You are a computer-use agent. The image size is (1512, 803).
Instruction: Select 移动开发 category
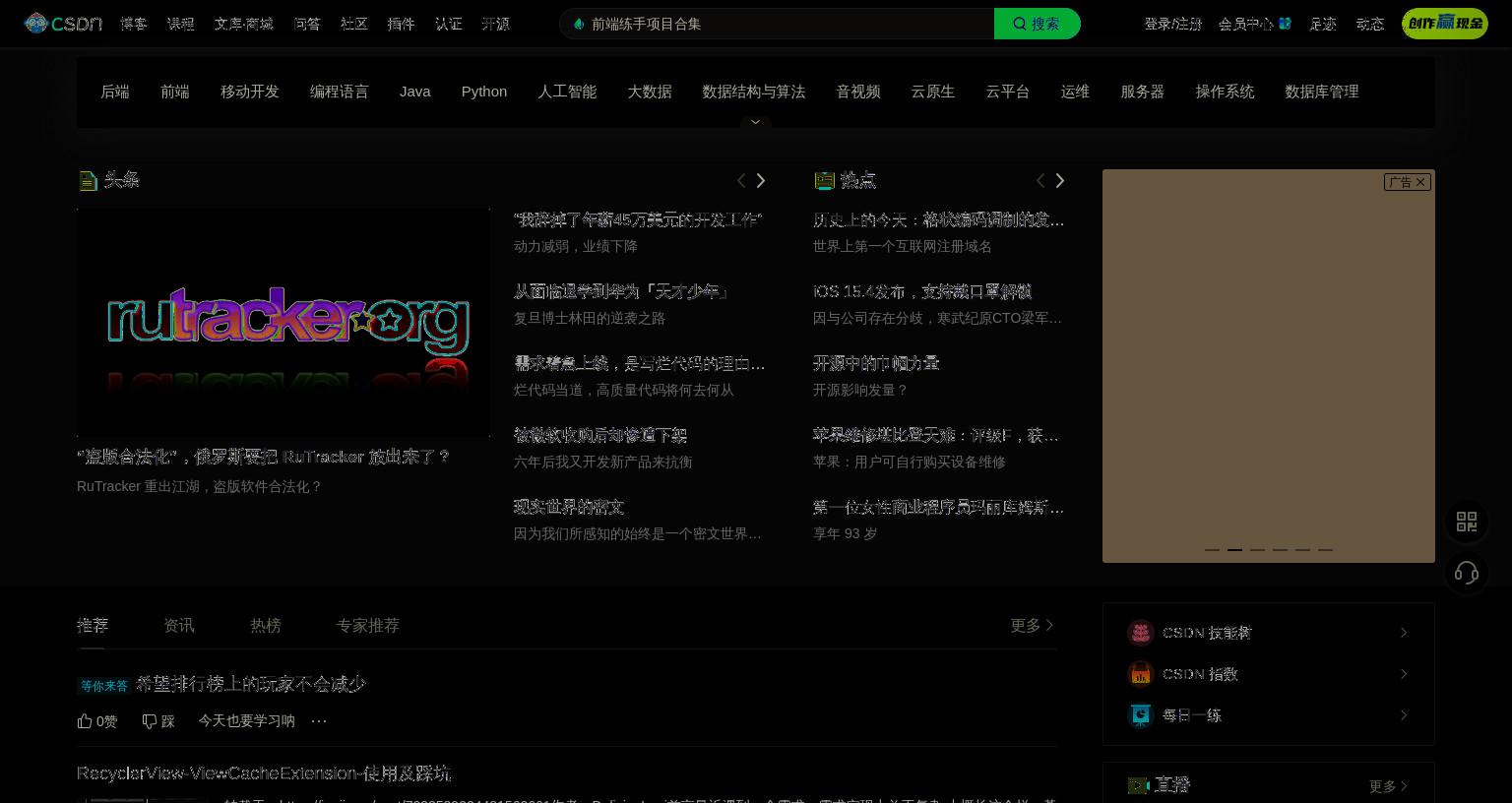click(250, 92)
